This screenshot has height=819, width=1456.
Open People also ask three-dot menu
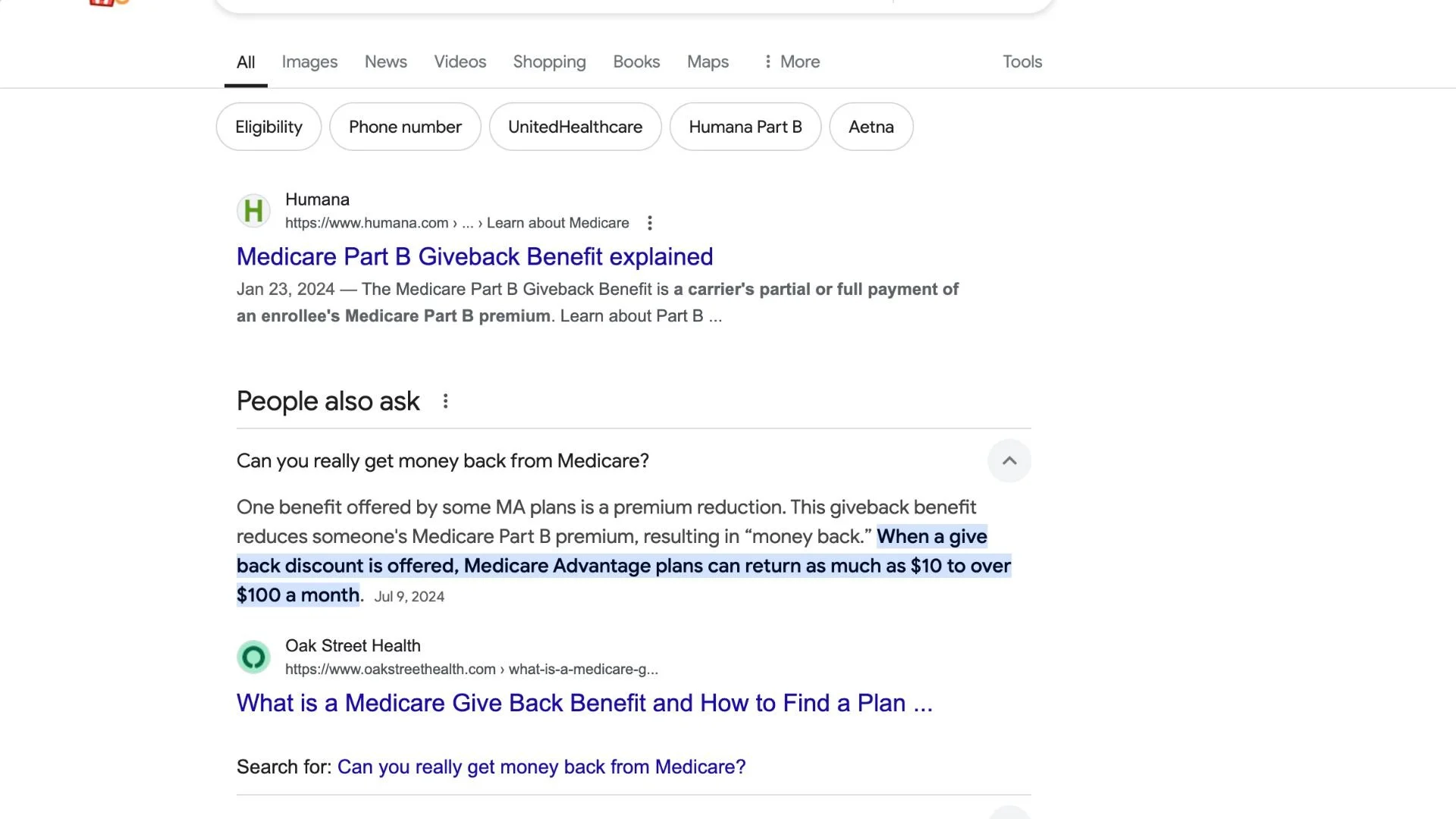[446, 401]
